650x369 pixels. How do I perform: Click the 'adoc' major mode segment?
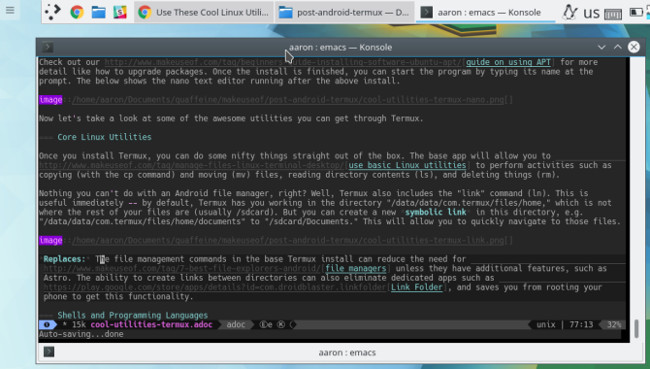pyautogui.click(x=236, y=325)
